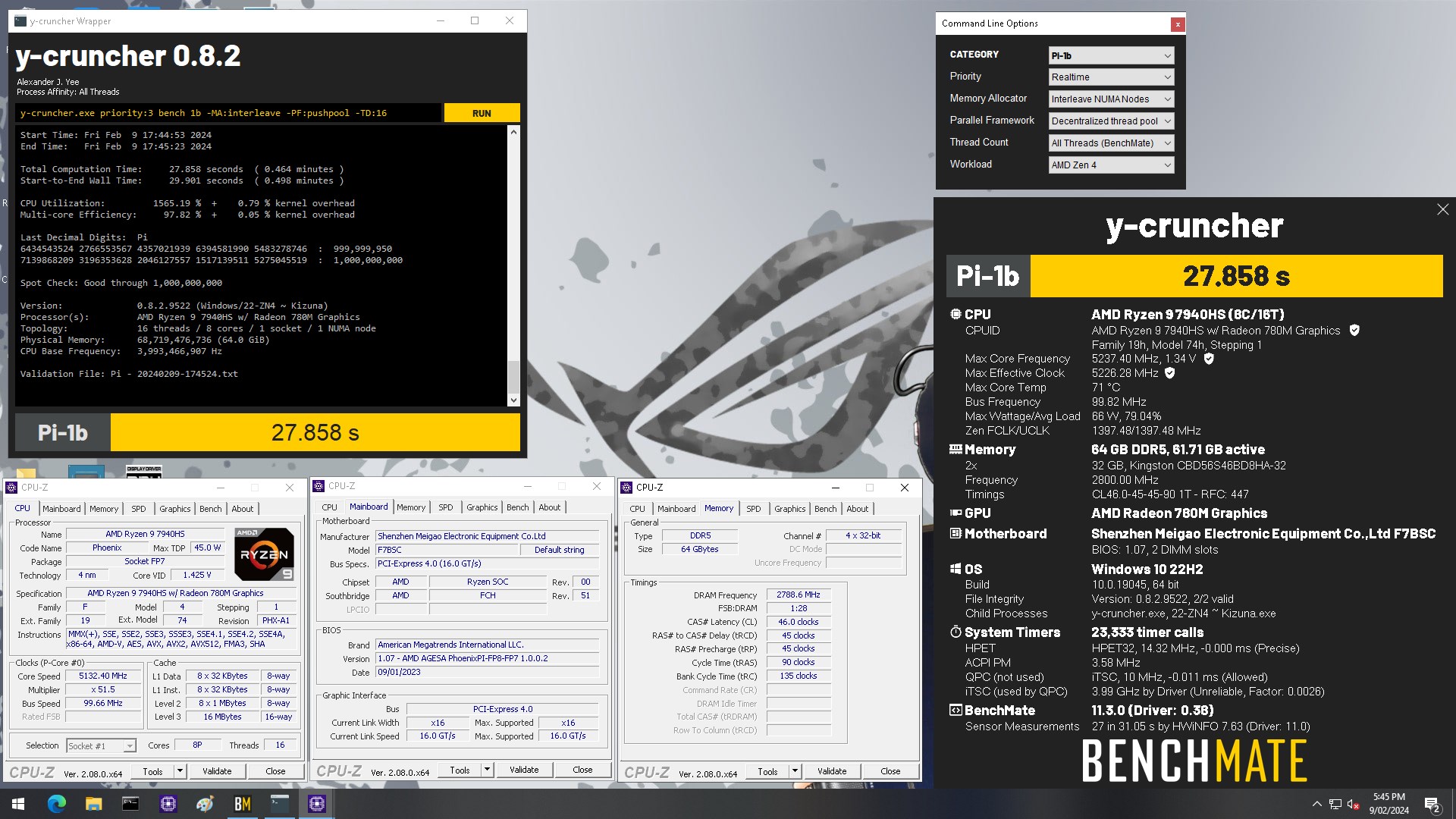Click the Motherboard section icon in BenchMate
The height and width of the screenshot is (819, 1456).
pyautogui.click(x=955, y=534)
